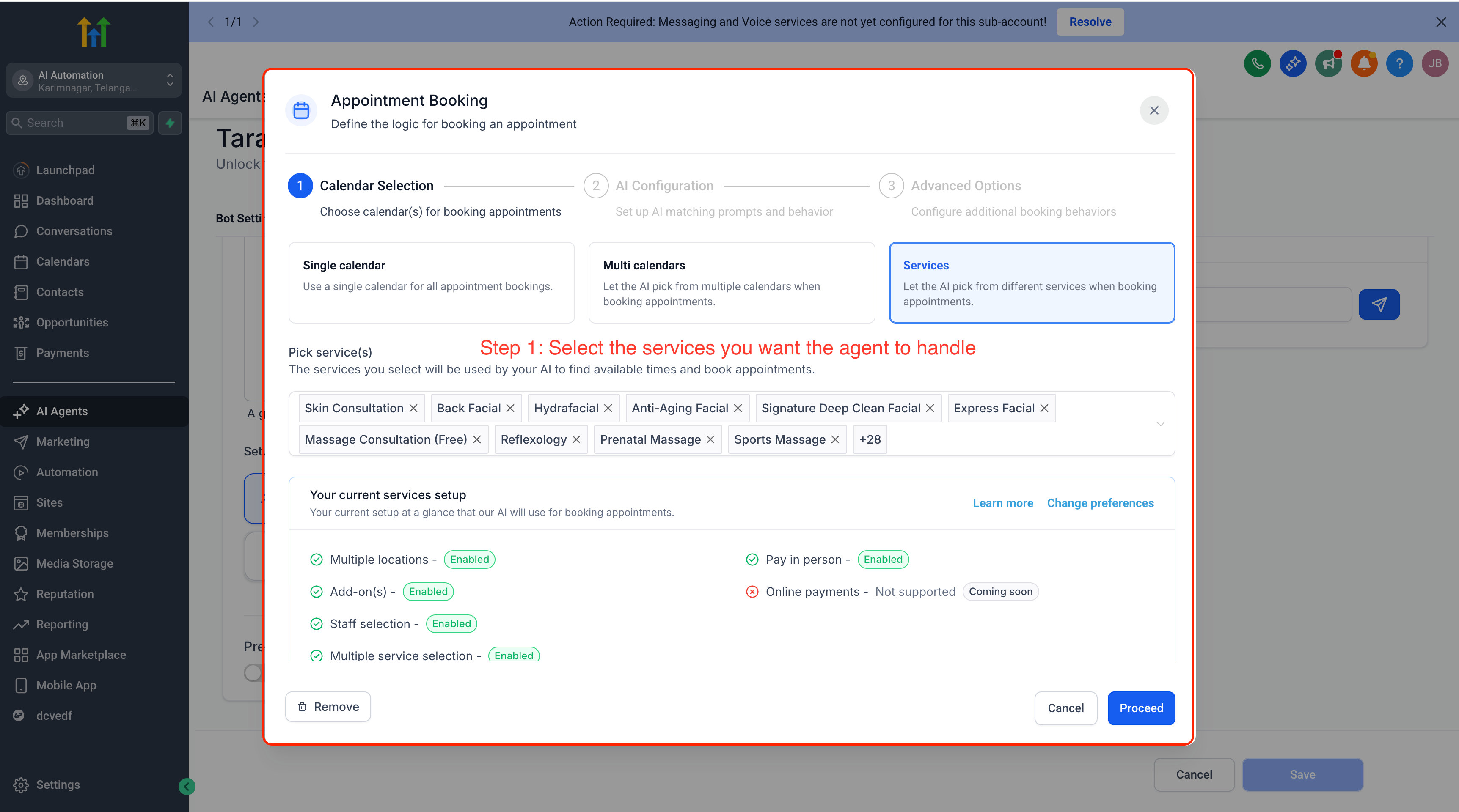The height and width of the screenshot is (812, 1459).
Task: Select the Single calendar option
Action: (x=432, y=283)
